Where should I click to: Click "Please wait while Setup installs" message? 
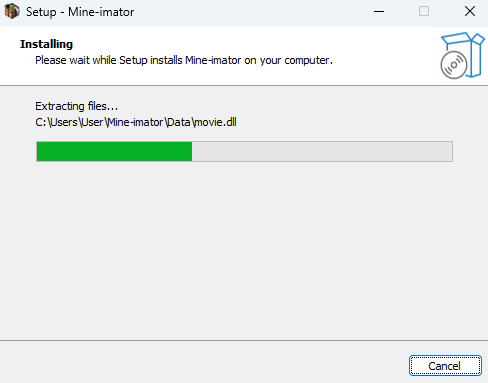[184, 60]
